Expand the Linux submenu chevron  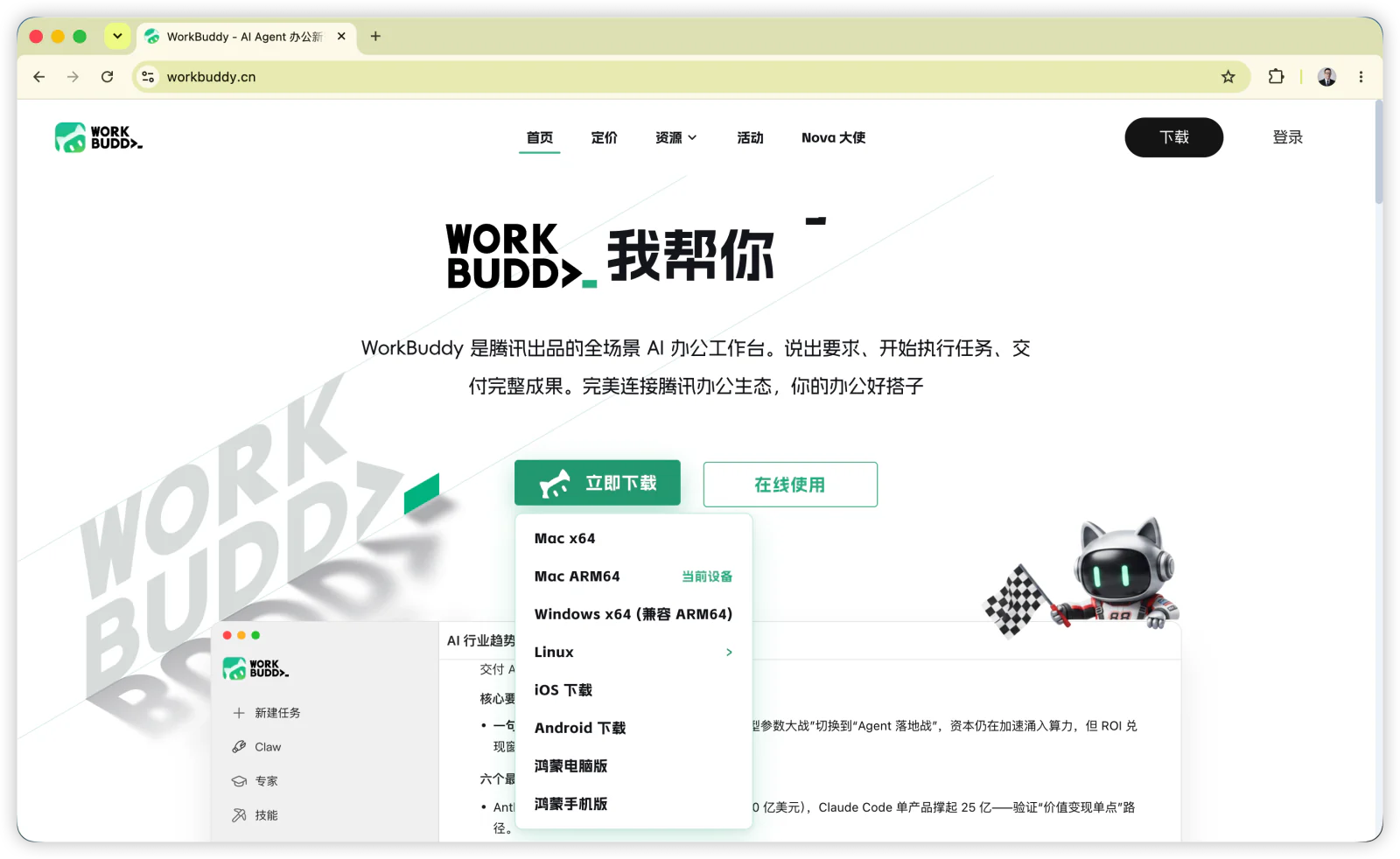pyautogui.click(x=729, y=653)
